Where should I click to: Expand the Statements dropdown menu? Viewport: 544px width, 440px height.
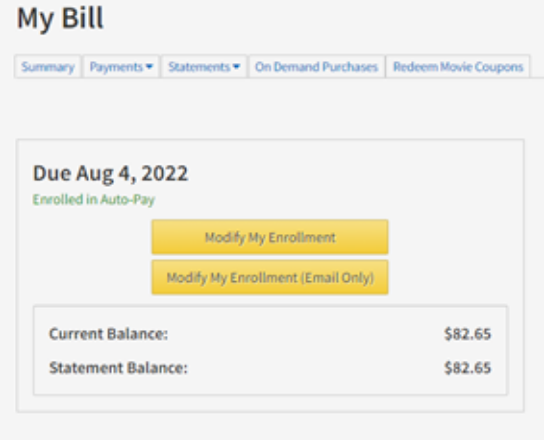(204, 67)
